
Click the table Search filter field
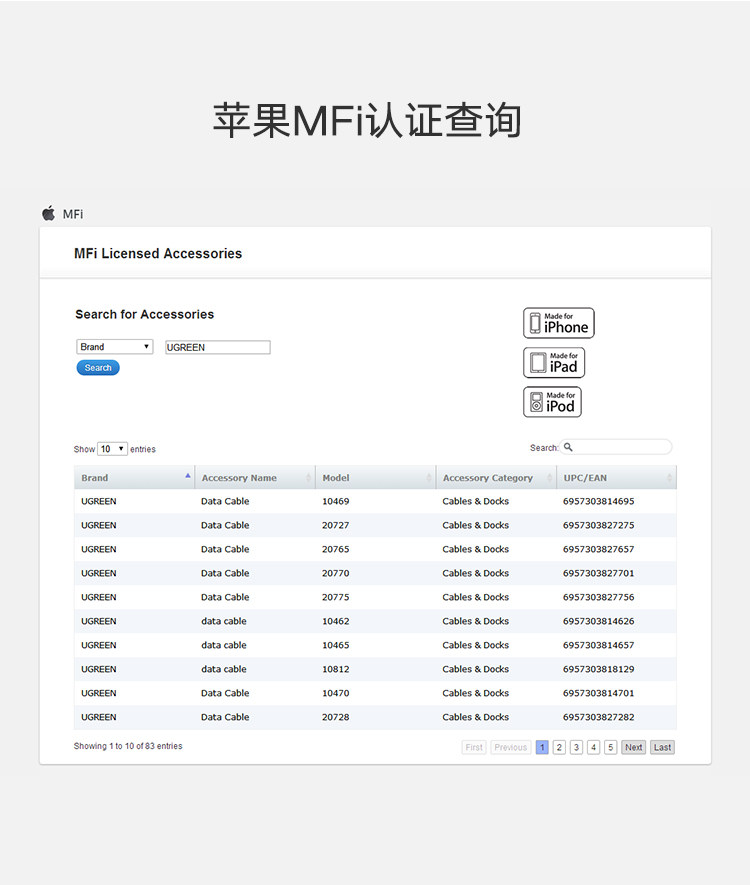616,447
